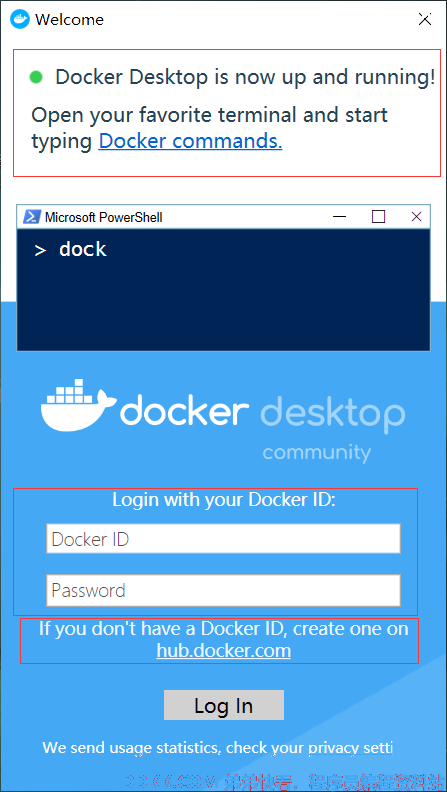Open the Docker commands link
This screenshot has height=792, width=447.
tap(190, 141)
